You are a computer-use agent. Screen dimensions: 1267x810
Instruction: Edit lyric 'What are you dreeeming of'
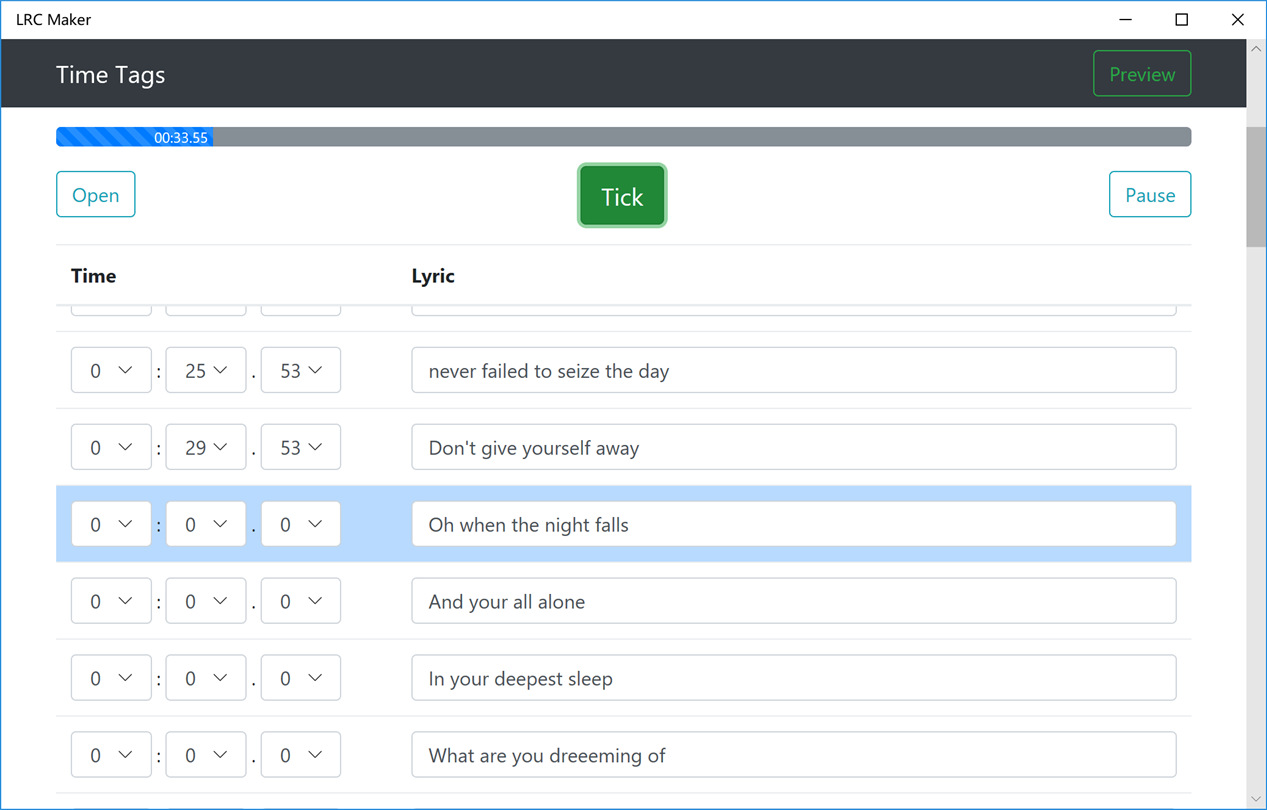794,755
